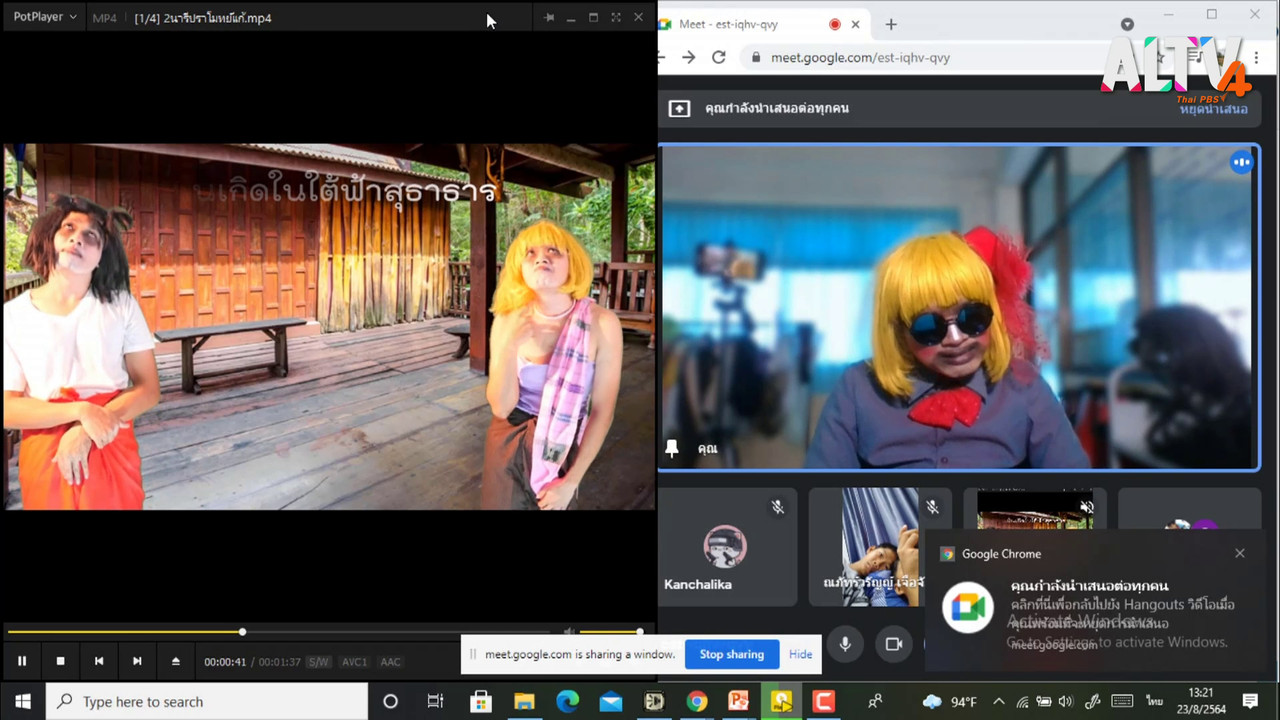Click the presenting screen icon in Meet banner
The width and height of the screenshot is (1280, 720).
coord(679,108)
